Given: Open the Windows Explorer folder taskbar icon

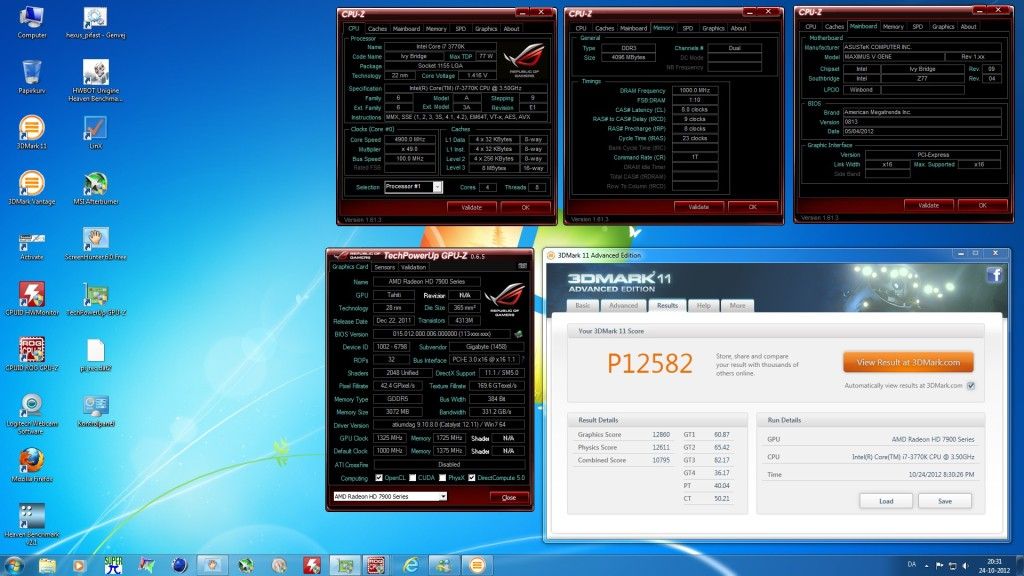Looking at the screenshot, I should point(47,565).
